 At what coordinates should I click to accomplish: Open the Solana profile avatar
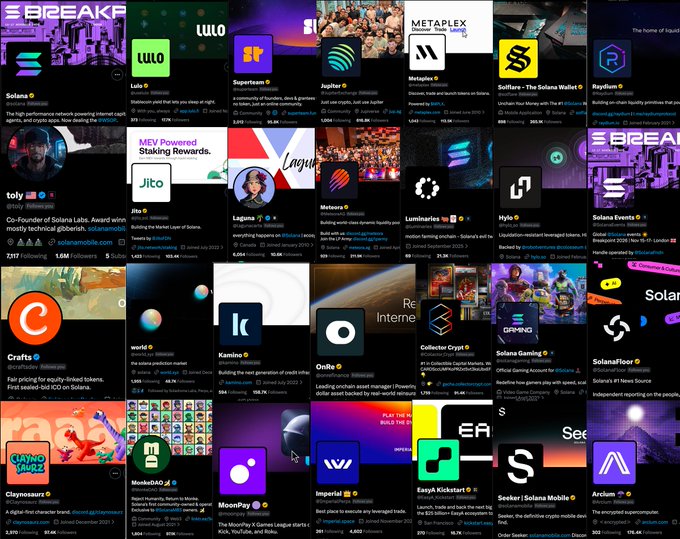tap(28, 64)
